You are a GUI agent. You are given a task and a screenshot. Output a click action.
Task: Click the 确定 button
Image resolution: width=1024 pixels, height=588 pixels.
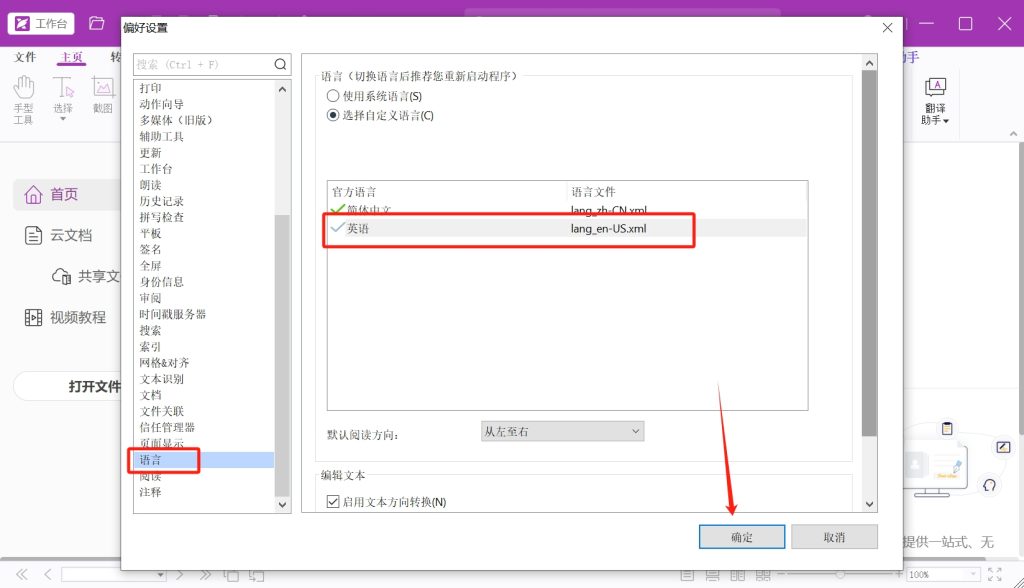tap(742, 537)
